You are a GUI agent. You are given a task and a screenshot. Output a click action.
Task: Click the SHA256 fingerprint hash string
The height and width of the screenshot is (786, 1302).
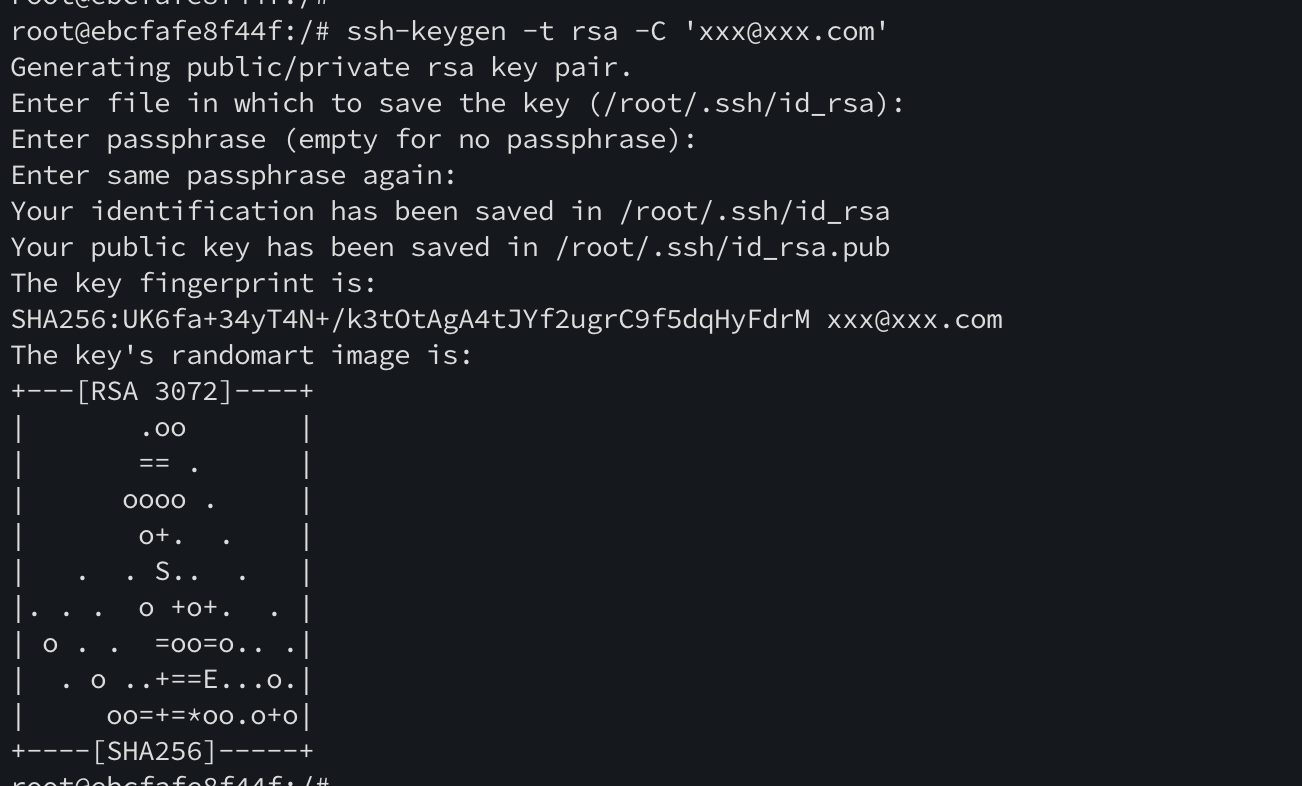coord(410,319)
